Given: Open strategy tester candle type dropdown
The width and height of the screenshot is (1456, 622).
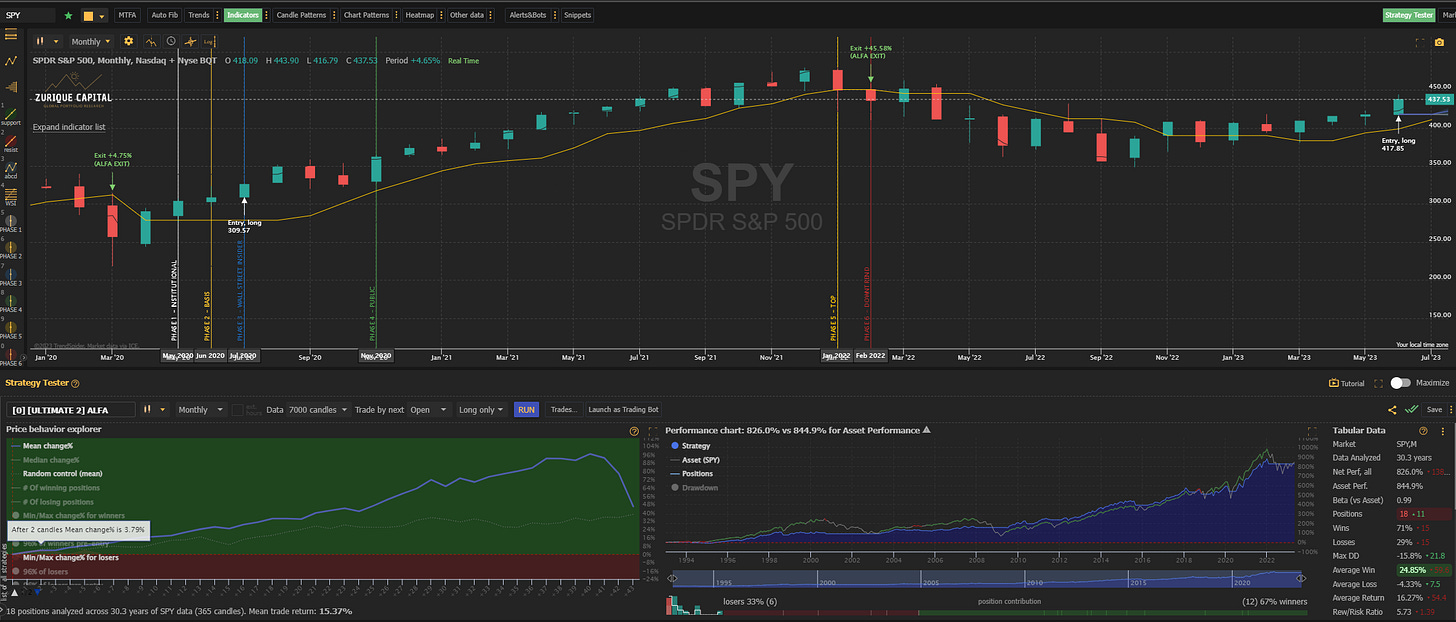Looking at the screenshot, I should 155,410.
